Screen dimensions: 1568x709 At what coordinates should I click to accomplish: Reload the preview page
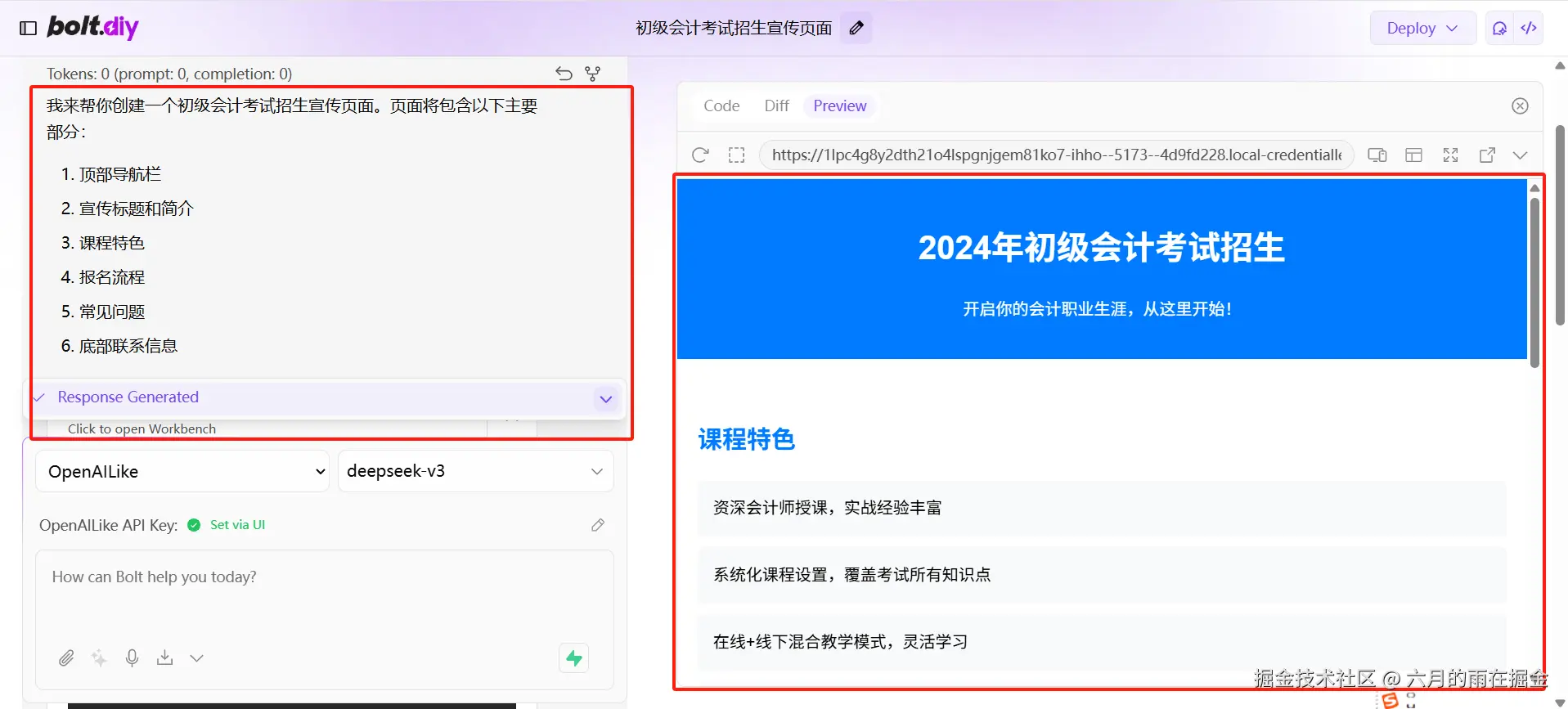pyautogui.click(x=700, y=155)
